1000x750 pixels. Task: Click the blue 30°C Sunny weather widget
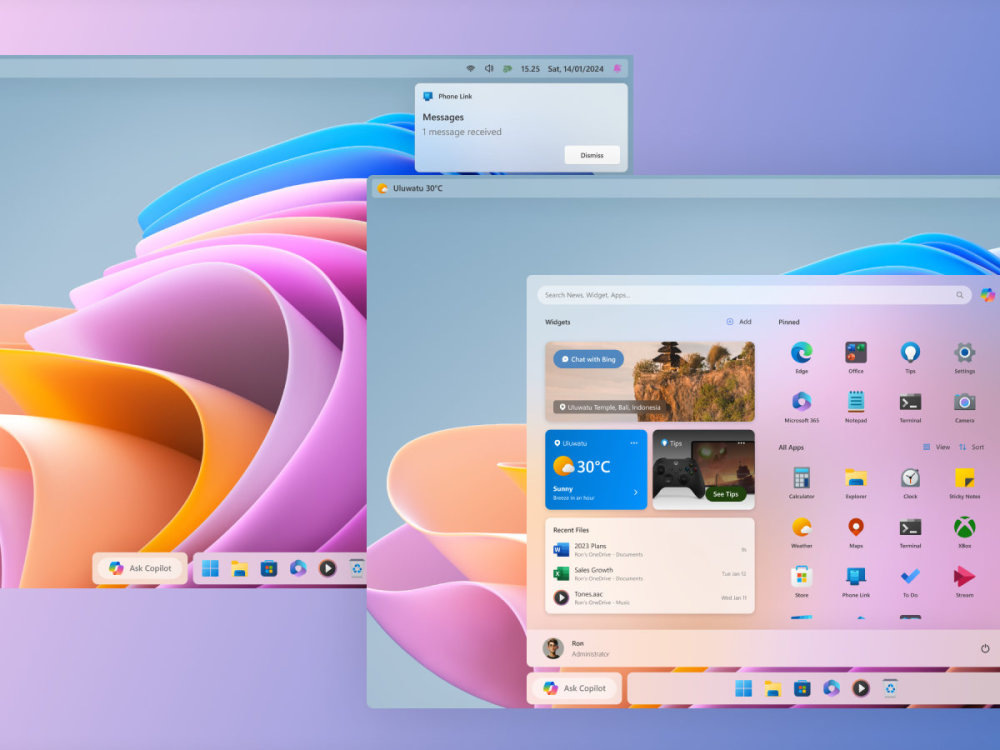point(596,469)
